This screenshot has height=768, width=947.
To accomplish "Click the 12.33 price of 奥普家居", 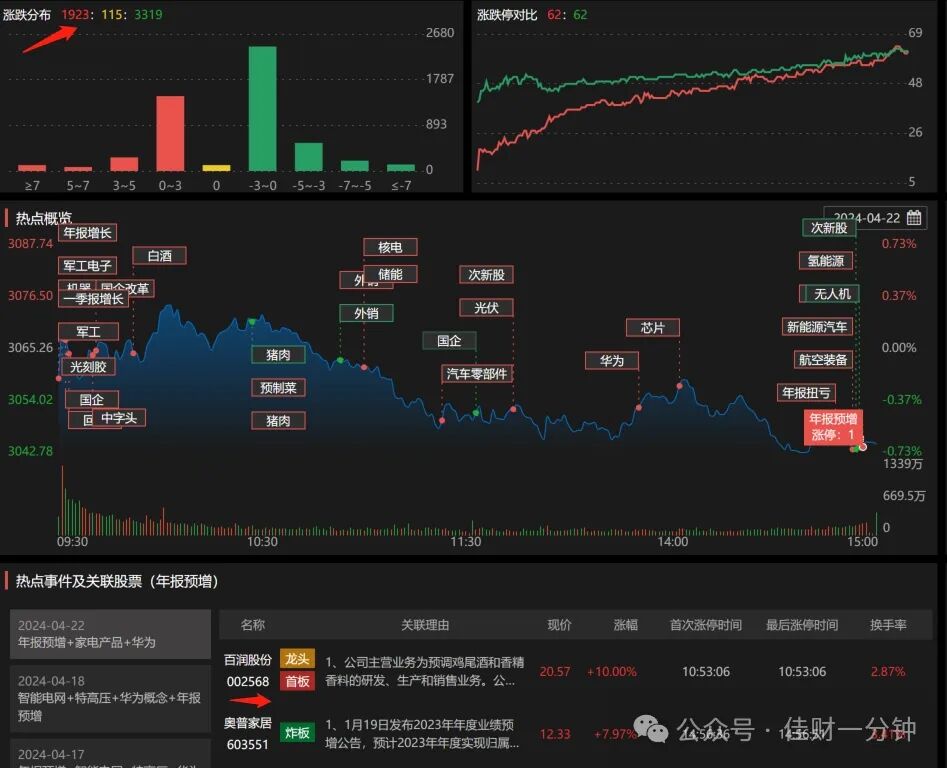I will pos(554,734).
